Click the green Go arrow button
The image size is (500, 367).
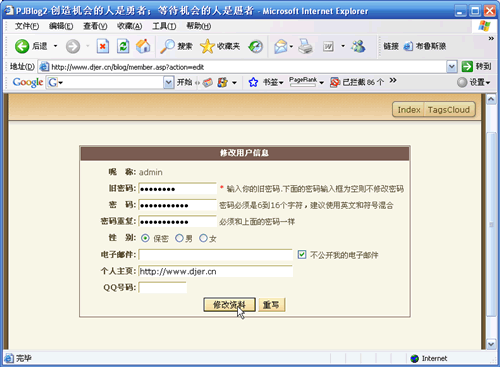click(x=467, y=67)
